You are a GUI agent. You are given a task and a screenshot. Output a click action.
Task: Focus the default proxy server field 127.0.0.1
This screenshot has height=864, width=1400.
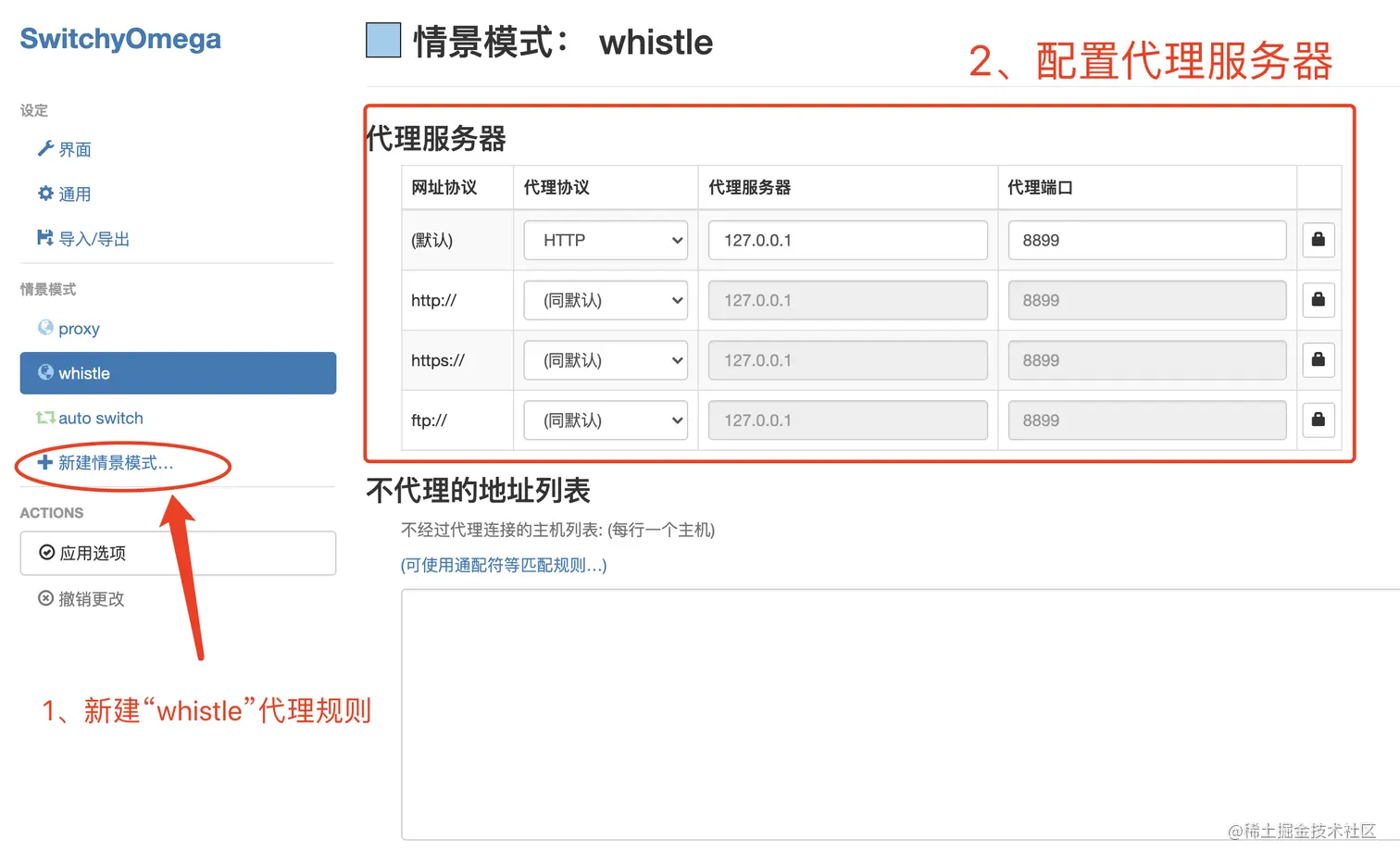click(x=848, y=240)
